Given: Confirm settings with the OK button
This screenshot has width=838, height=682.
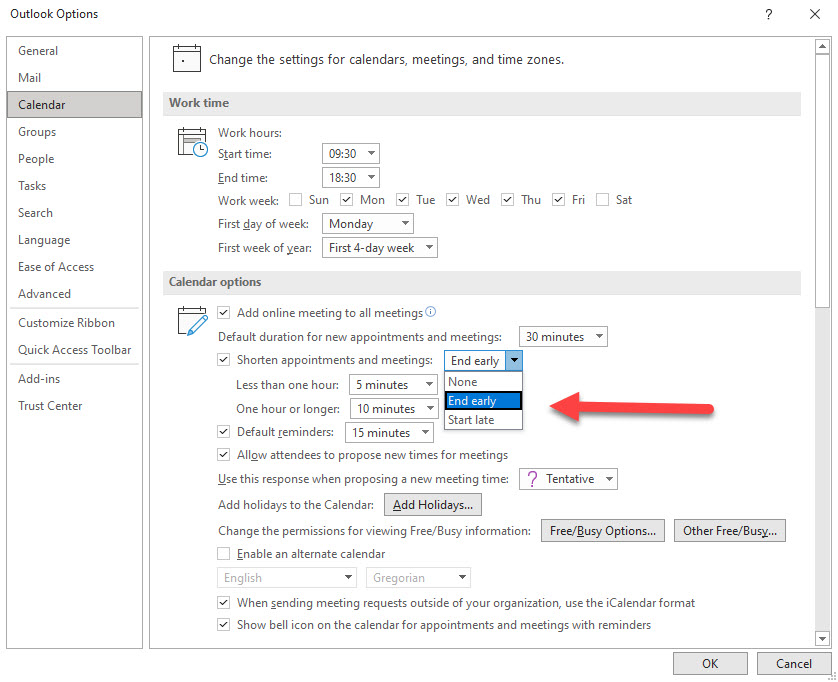Looking at the screenshot, I should (710, 664).
